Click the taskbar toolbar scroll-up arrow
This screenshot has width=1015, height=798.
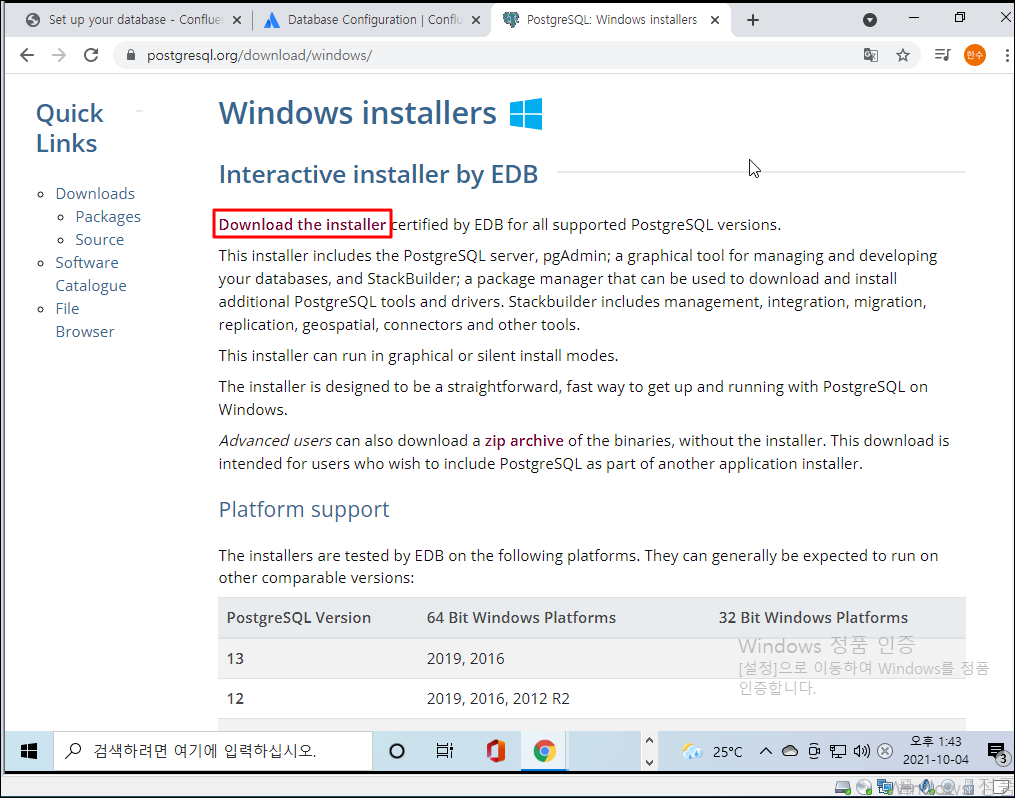tap(649, 740)
